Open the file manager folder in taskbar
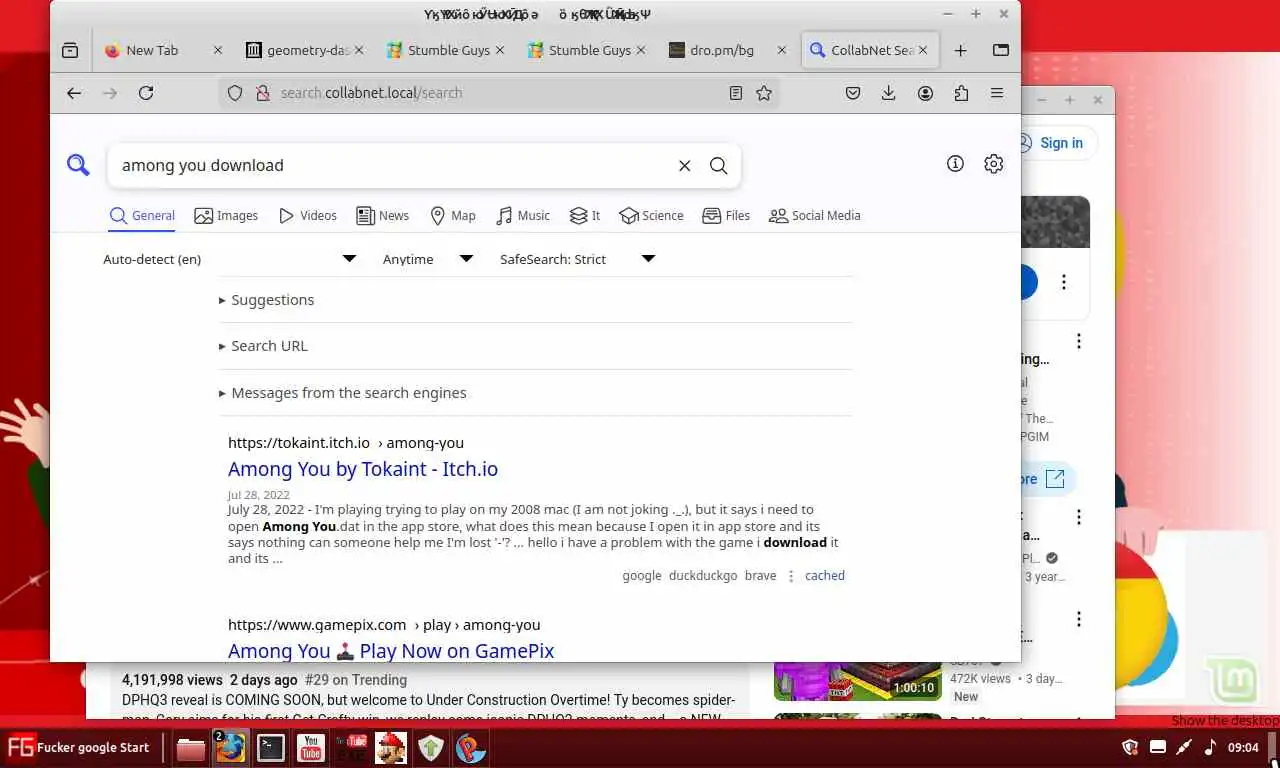The width and height of the screenshot is (1280, 768). tap(190, 747)
